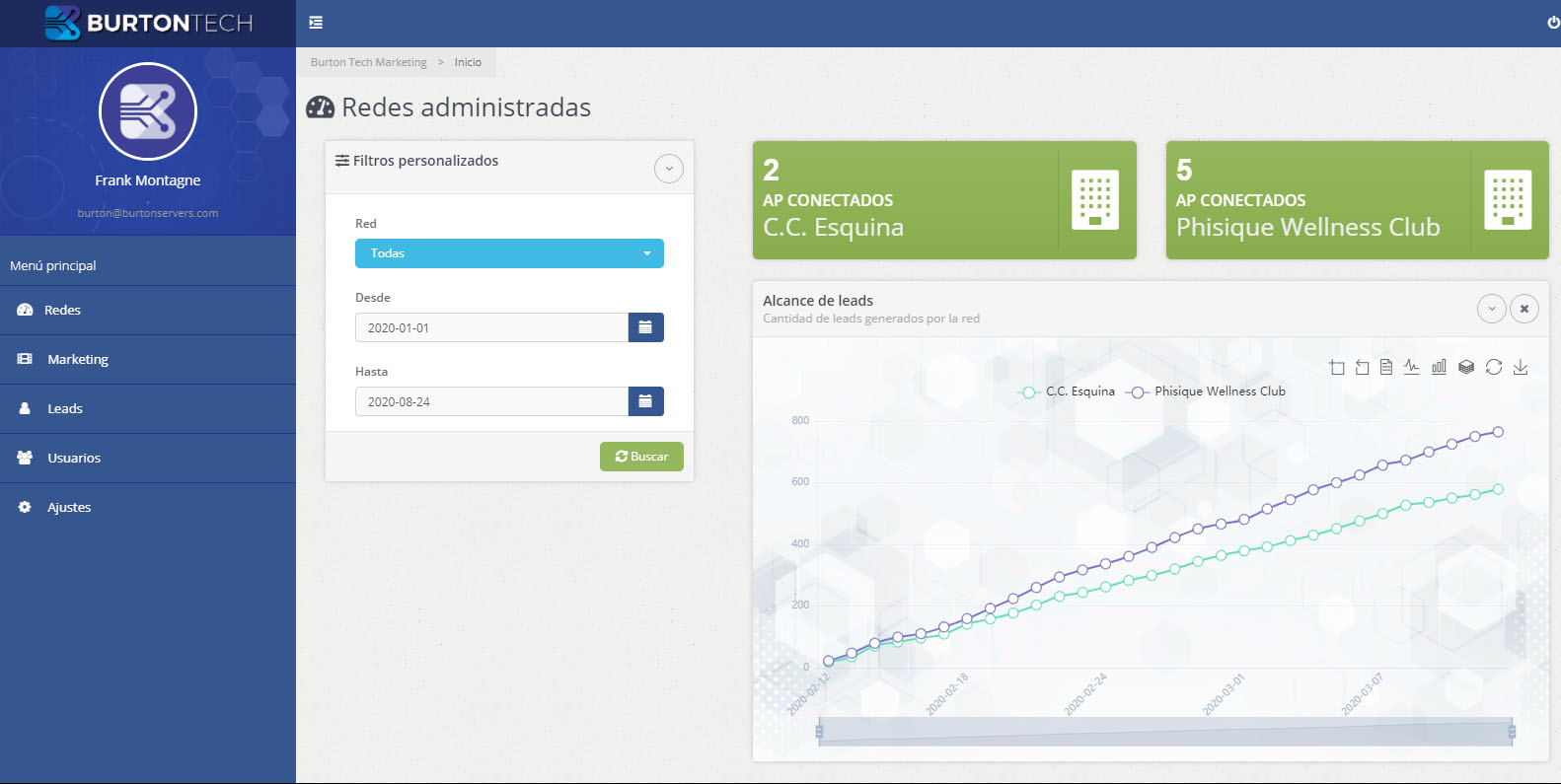Click the chart restore refresh icon
This screenshot has height=784, width=1561.
tap(1494, 368)
